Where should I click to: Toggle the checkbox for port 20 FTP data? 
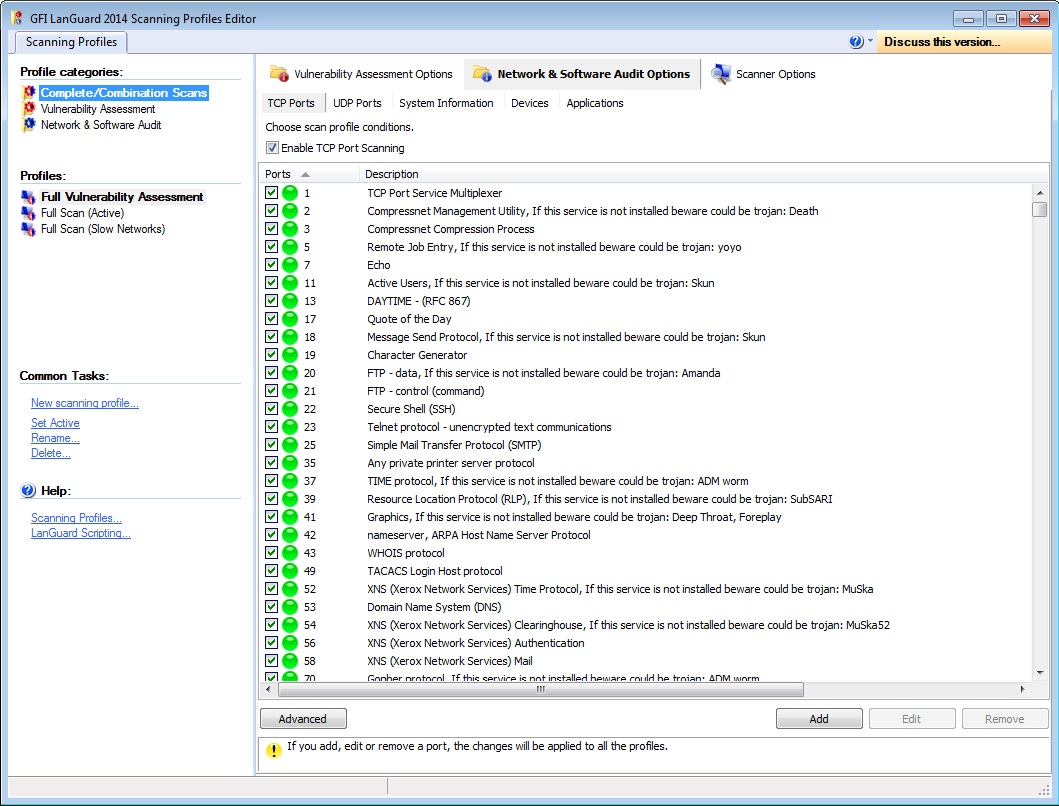[272, 372]
